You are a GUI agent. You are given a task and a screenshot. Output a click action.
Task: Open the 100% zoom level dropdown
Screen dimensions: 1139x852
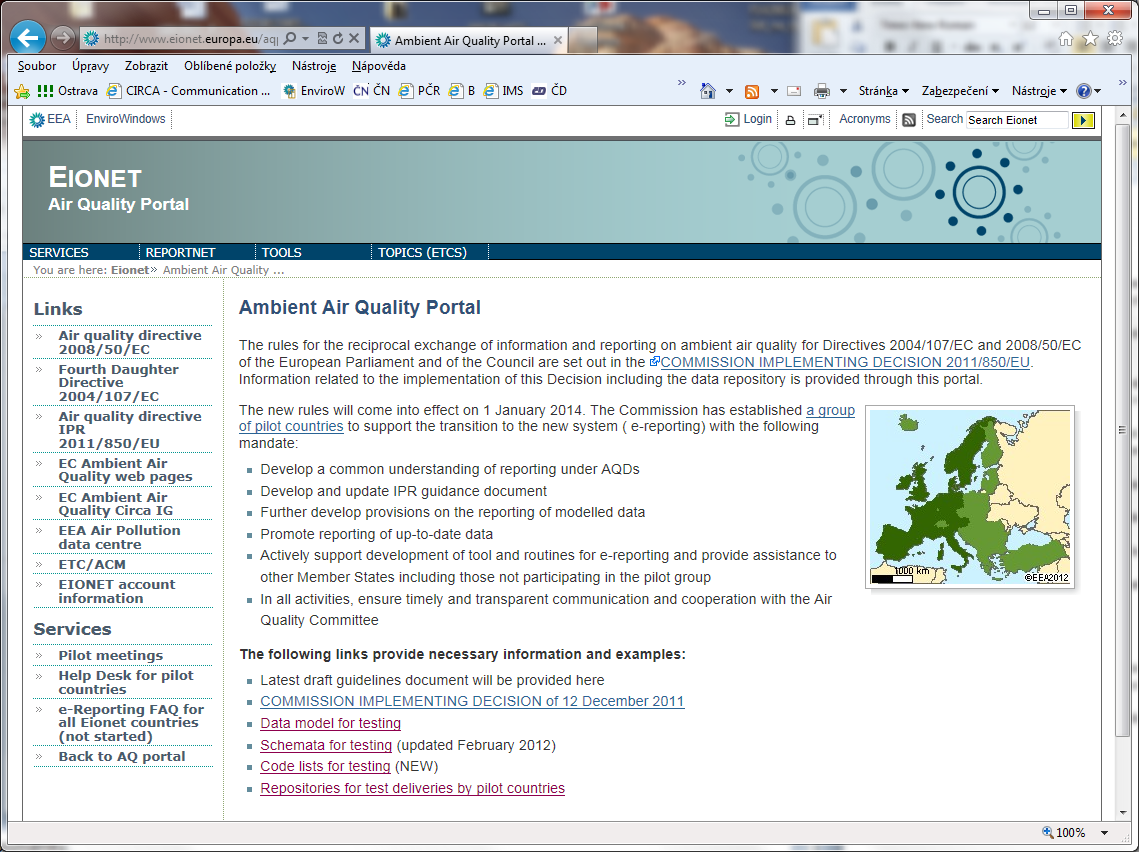pyautogui.click(x=1104, y=833)
